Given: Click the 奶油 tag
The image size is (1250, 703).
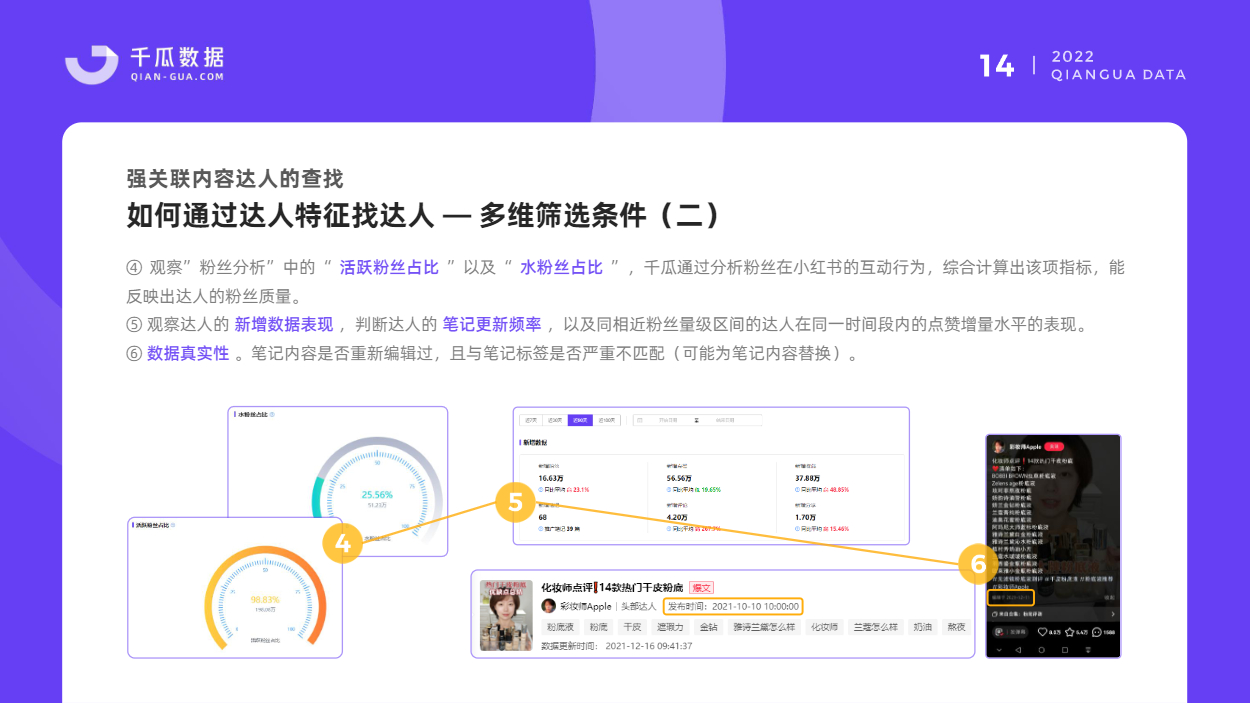Looking at the screenshot, I should coord(923,627).
